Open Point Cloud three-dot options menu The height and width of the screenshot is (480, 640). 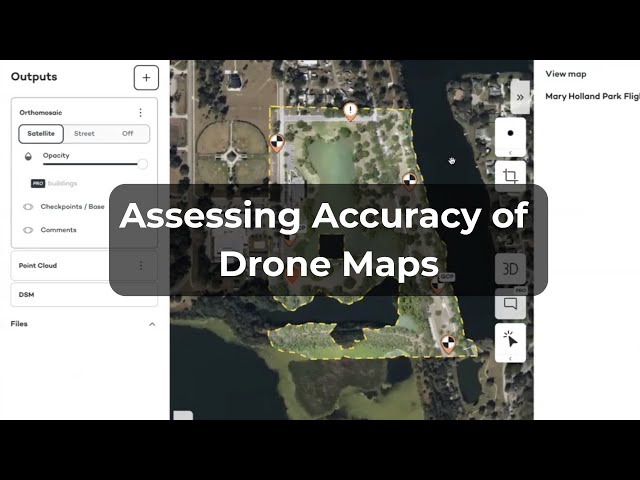pyautogui.click(x=141, y=265)
